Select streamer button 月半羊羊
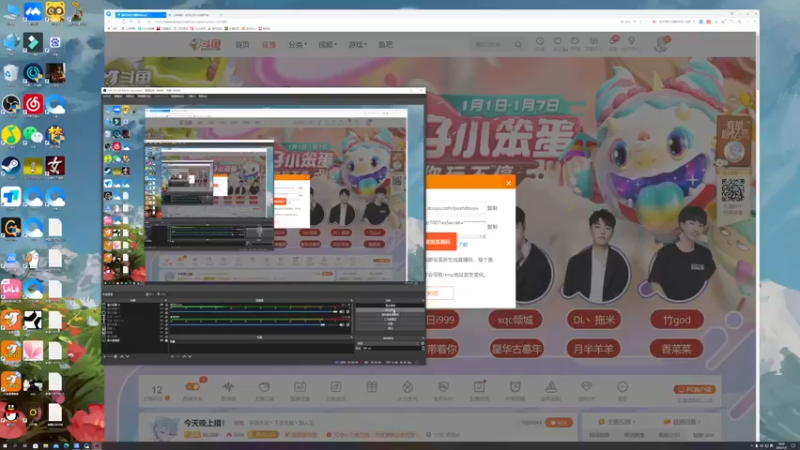This screenshot has width=800, height=450. pos(593,349)
